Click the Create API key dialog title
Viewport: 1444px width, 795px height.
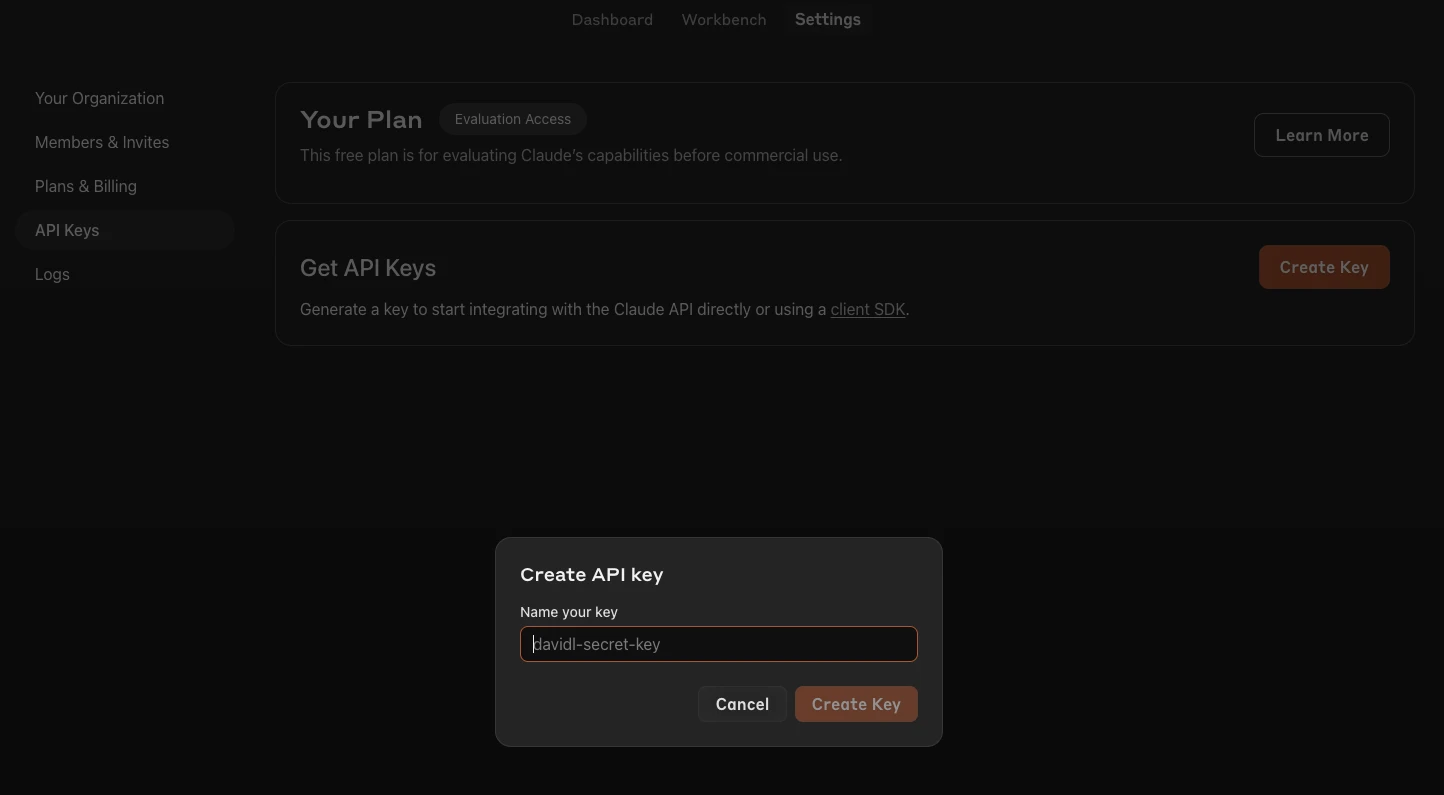[x=591, y=574]
